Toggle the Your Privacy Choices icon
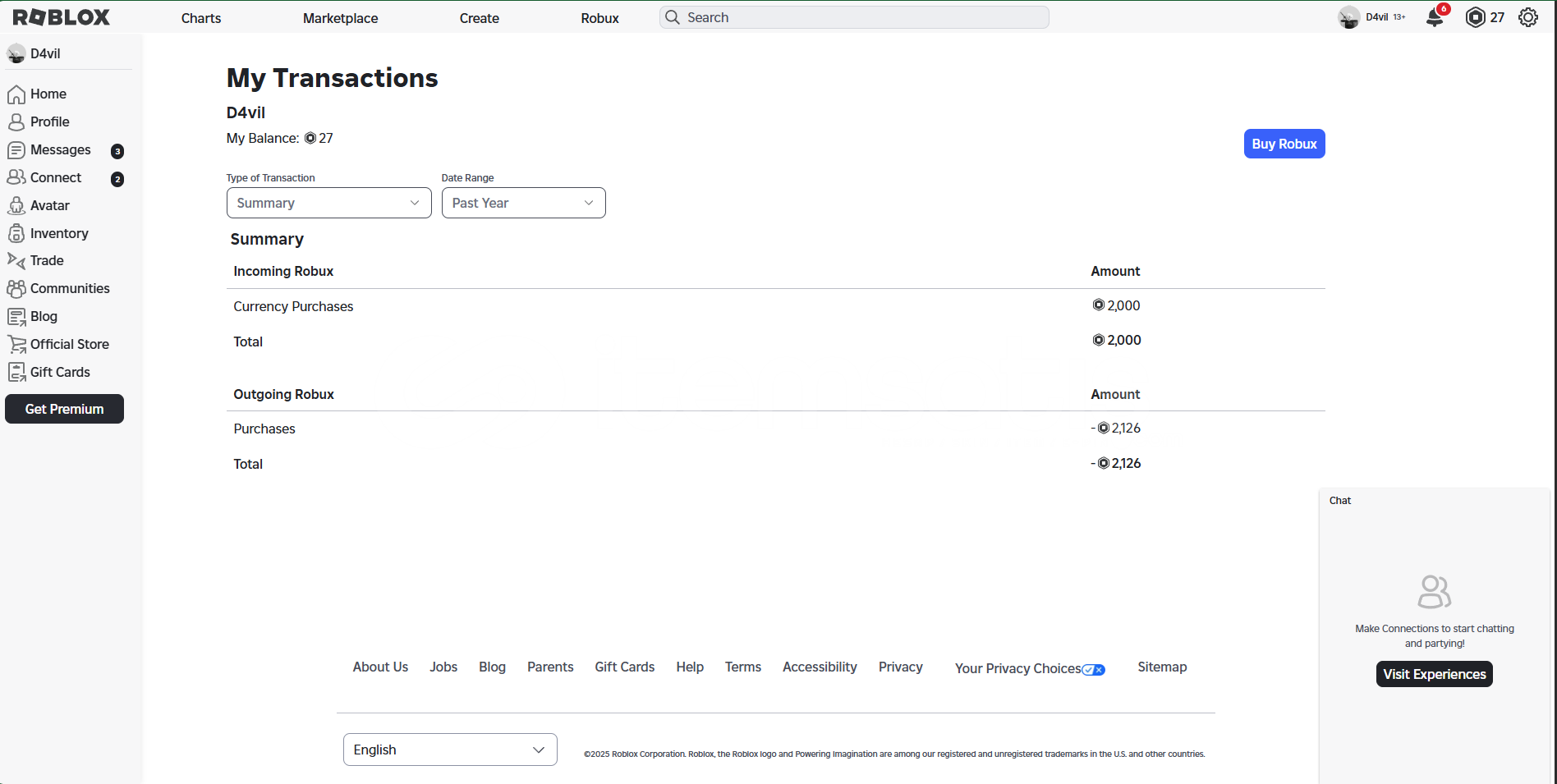Image resolution: width=1557 pixels, height=784 pixels. pos(1093,669)
